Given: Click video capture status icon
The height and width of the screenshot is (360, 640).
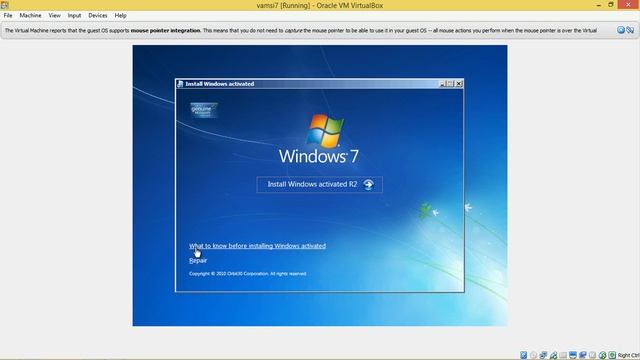Looking at the screenshot, I should (583, 355).
